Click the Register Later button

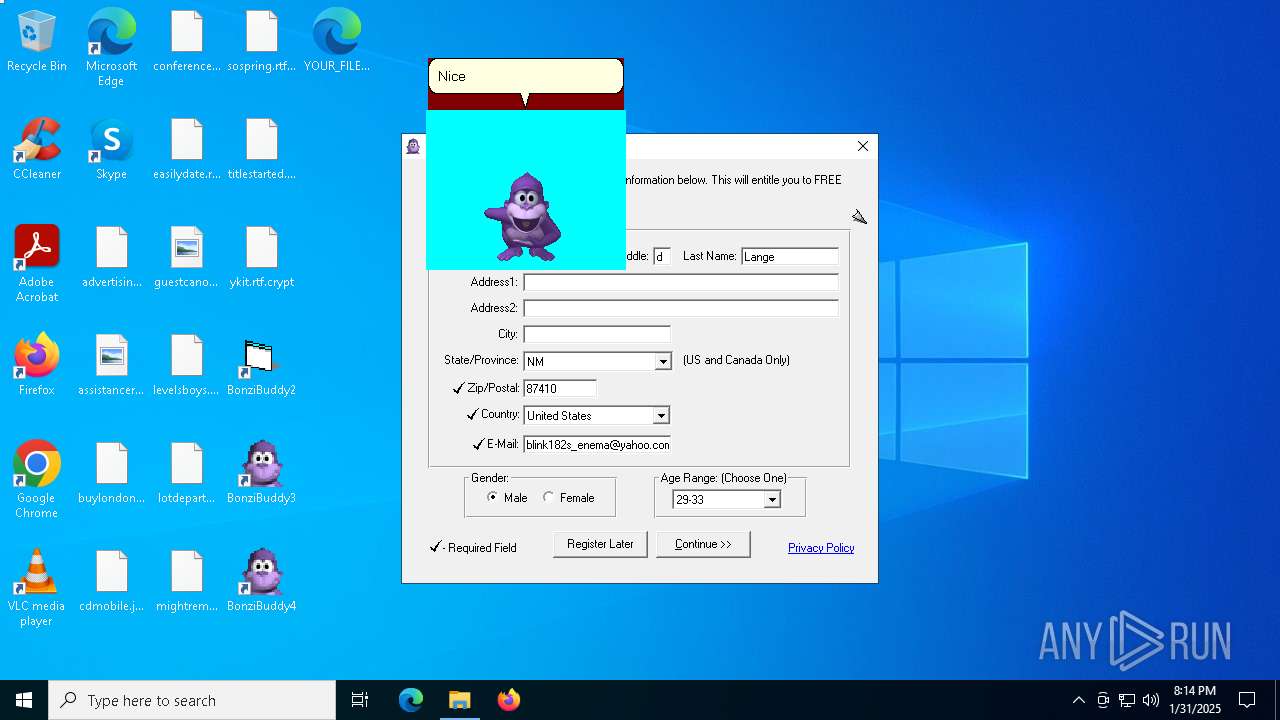(x=600, y=544)
